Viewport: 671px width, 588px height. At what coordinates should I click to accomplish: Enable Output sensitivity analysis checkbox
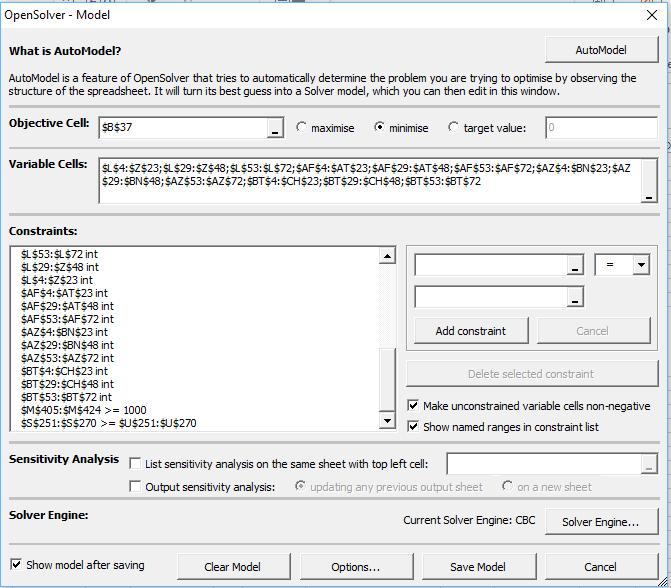click(135, 487)
